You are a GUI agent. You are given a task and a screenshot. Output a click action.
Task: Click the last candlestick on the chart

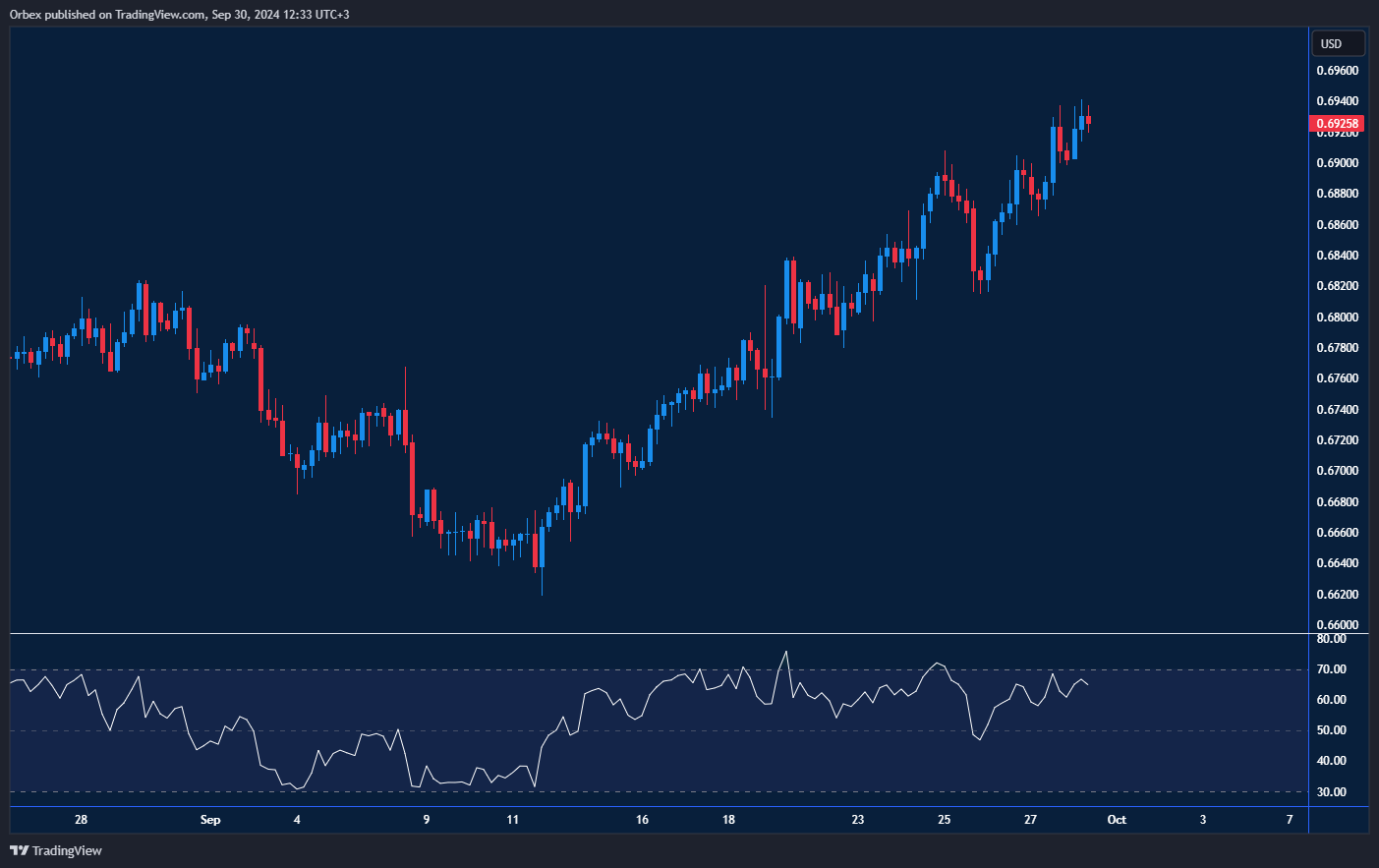1088,121
